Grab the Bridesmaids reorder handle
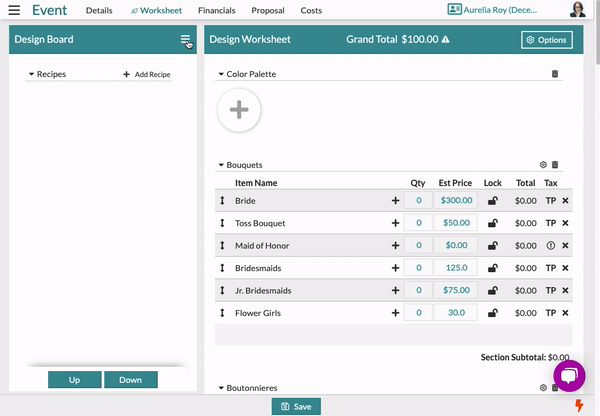Screen dimensions: 600x416 (x=222, y=268)
